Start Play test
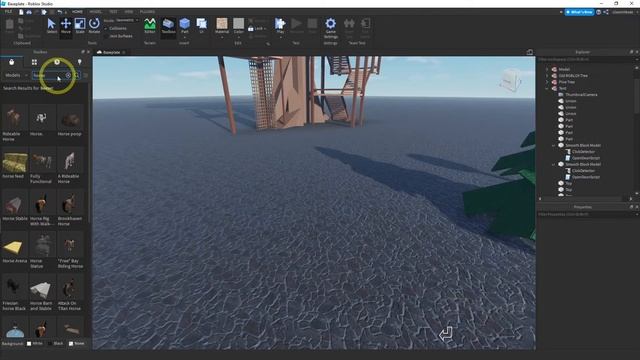Viewport: 640px width, 360px height. point(280,26)
